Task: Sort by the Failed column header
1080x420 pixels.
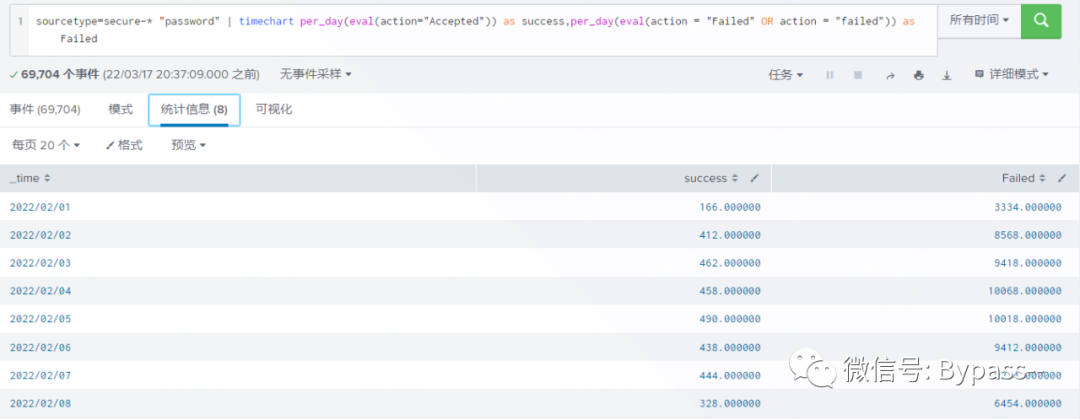Action: tap(1023, 178)
